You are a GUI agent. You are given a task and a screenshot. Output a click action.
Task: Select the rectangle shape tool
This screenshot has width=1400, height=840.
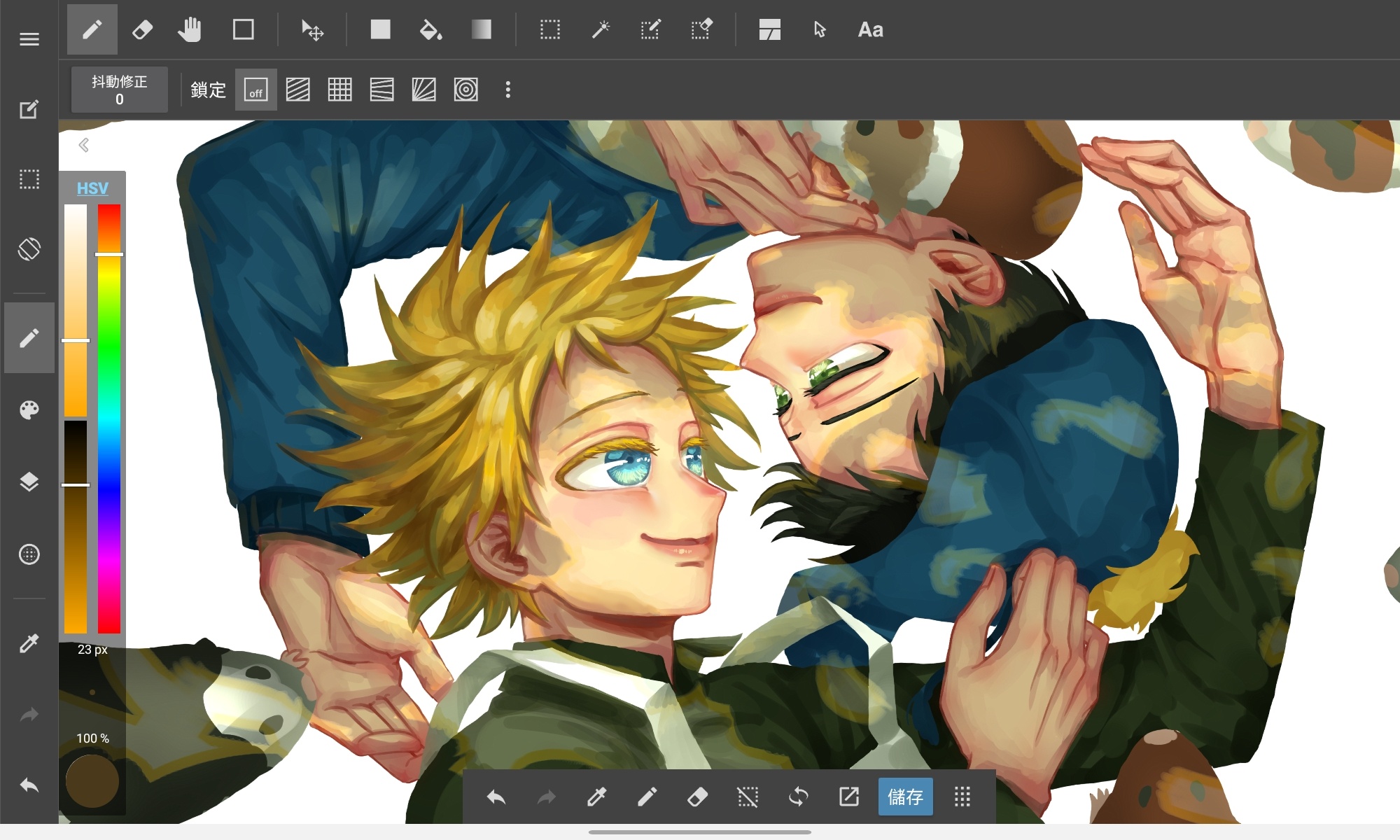(x=243, y=29)
